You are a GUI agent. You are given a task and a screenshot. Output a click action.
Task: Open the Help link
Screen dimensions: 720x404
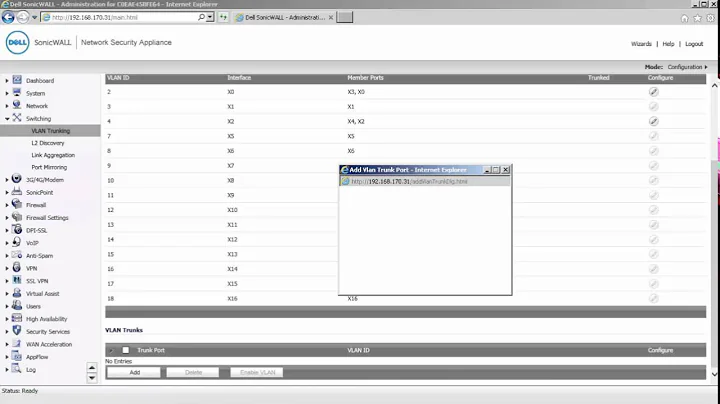[668, 44]
